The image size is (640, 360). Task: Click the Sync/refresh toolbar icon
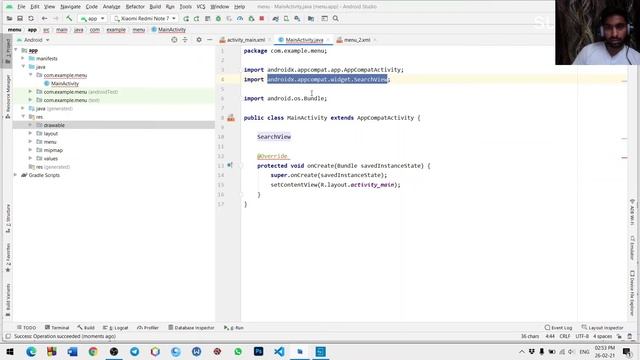click(x=31, y=18)
